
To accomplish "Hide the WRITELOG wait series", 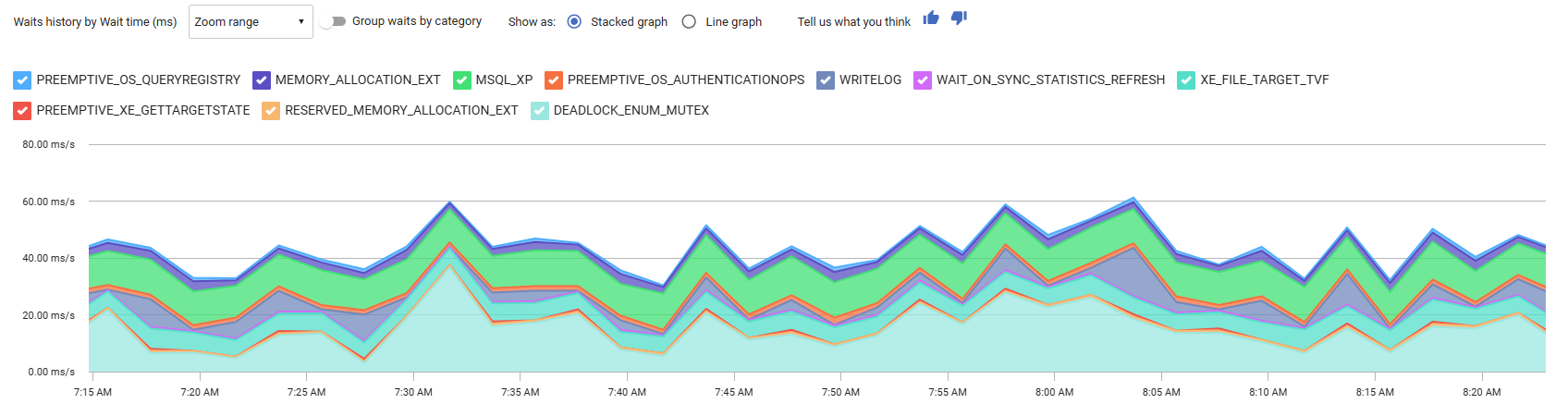I will [x=826, y=80].
